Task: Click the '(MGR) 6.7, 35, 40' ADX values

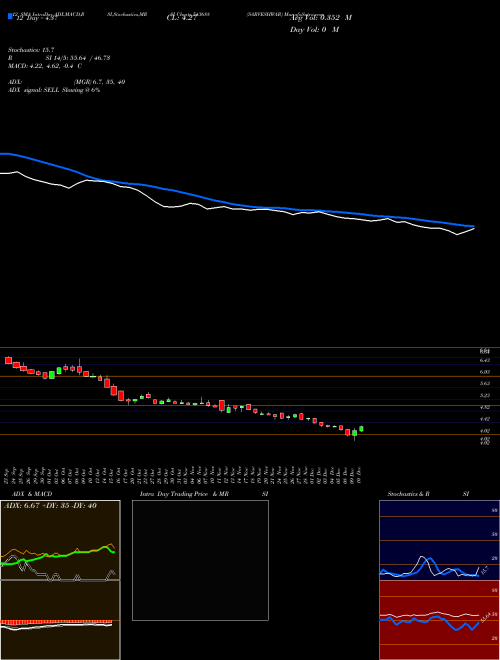Action: 99,82
